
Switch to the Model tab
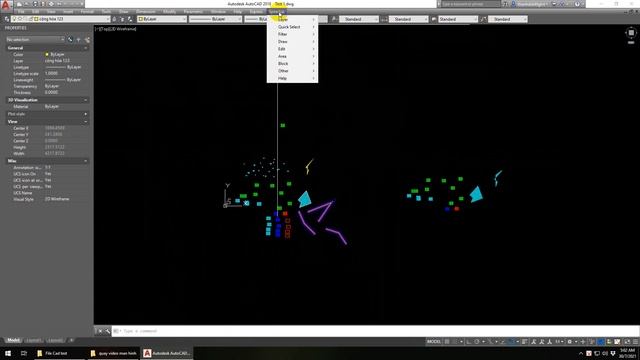coord(13,340)
